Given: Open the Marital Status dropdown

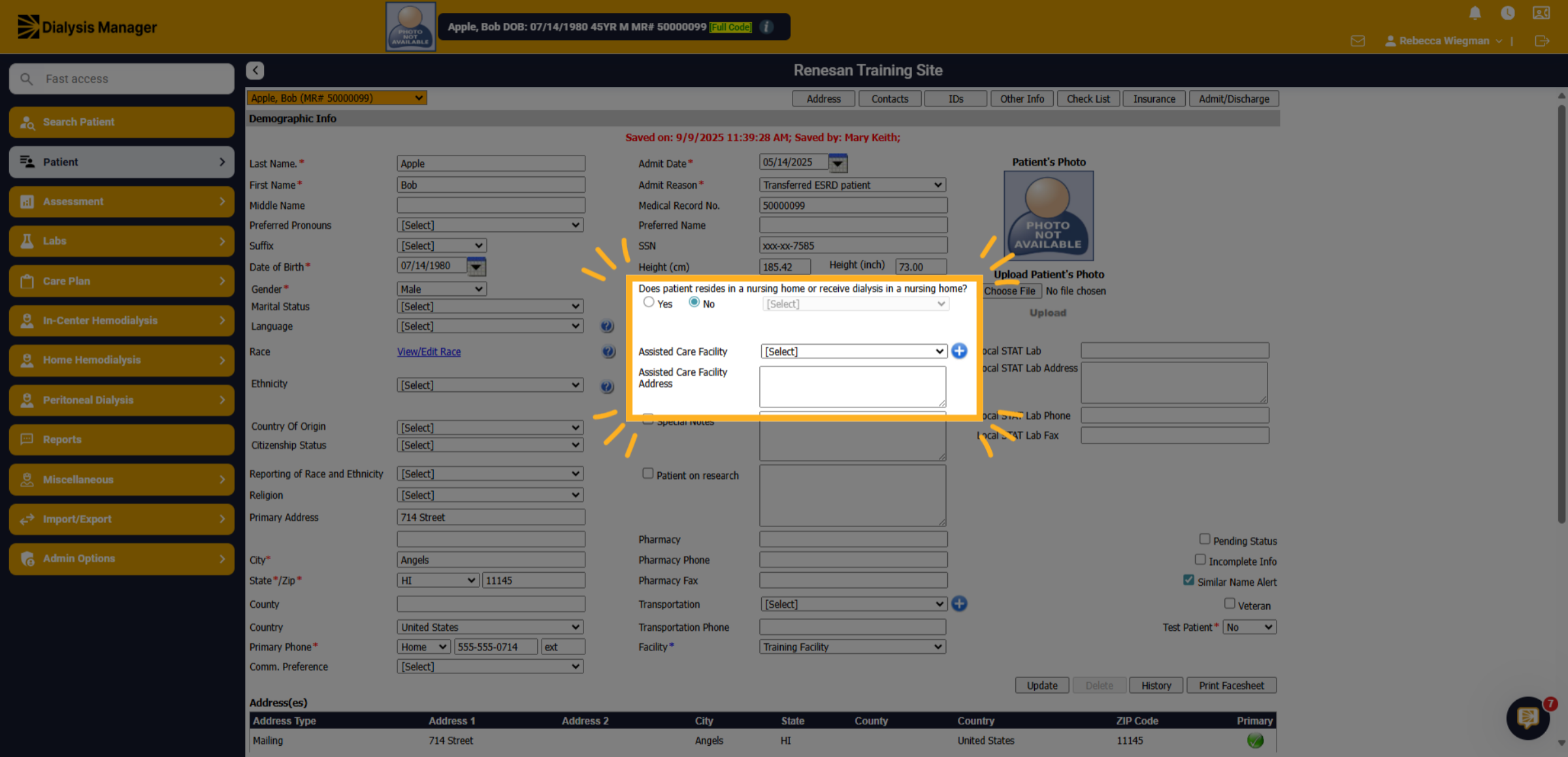Looking at the screenshot, I should tap(490, 306).
